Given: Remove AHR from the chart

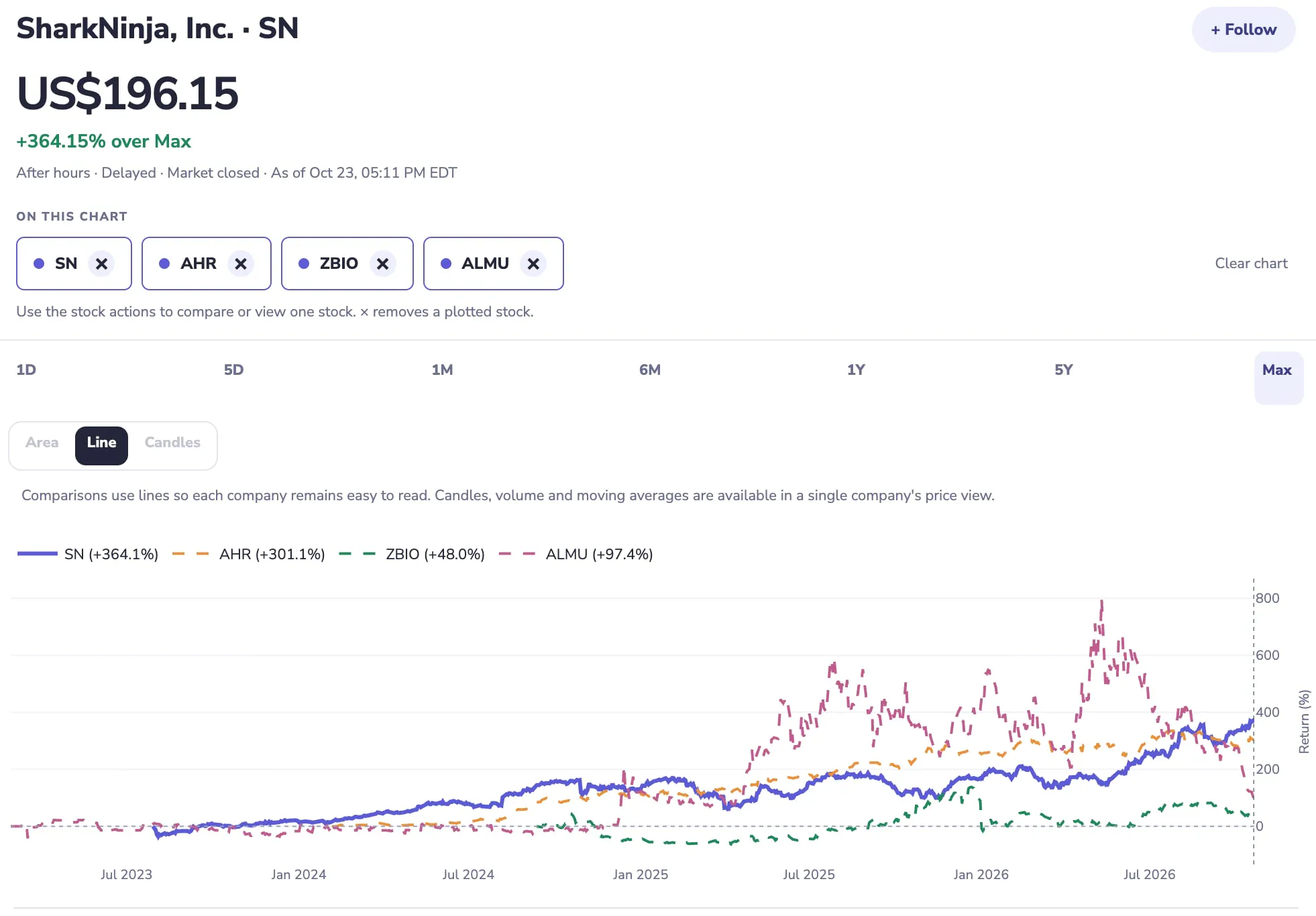Looking at the screenshot, I should click(241, 264).
